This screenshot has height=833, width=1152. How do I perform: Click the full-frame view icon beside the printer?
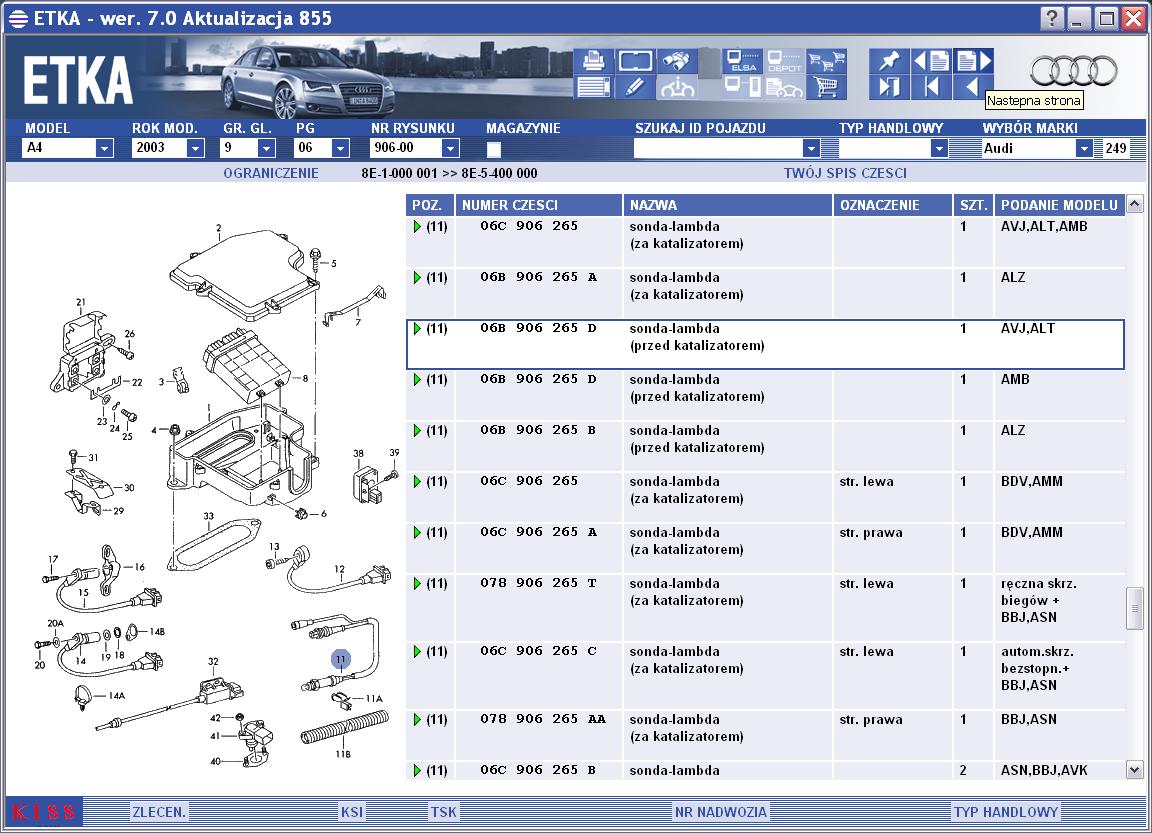[x=635, y=60]
